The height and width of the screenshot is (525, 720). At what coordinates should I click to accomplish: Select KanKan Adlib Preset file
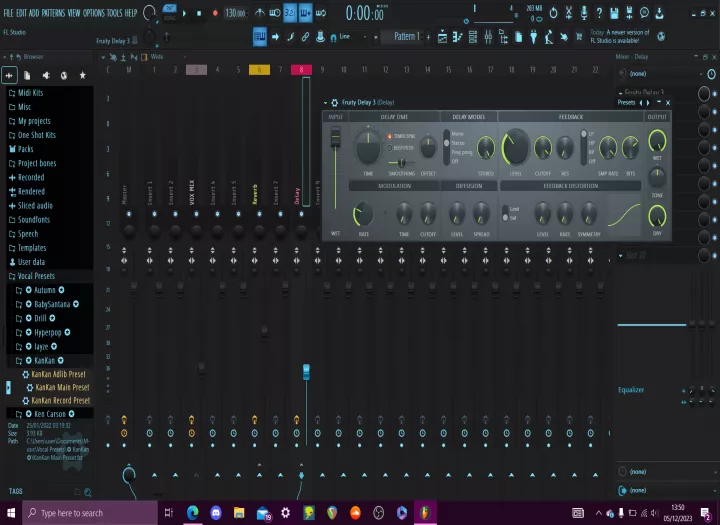(54, 374)
